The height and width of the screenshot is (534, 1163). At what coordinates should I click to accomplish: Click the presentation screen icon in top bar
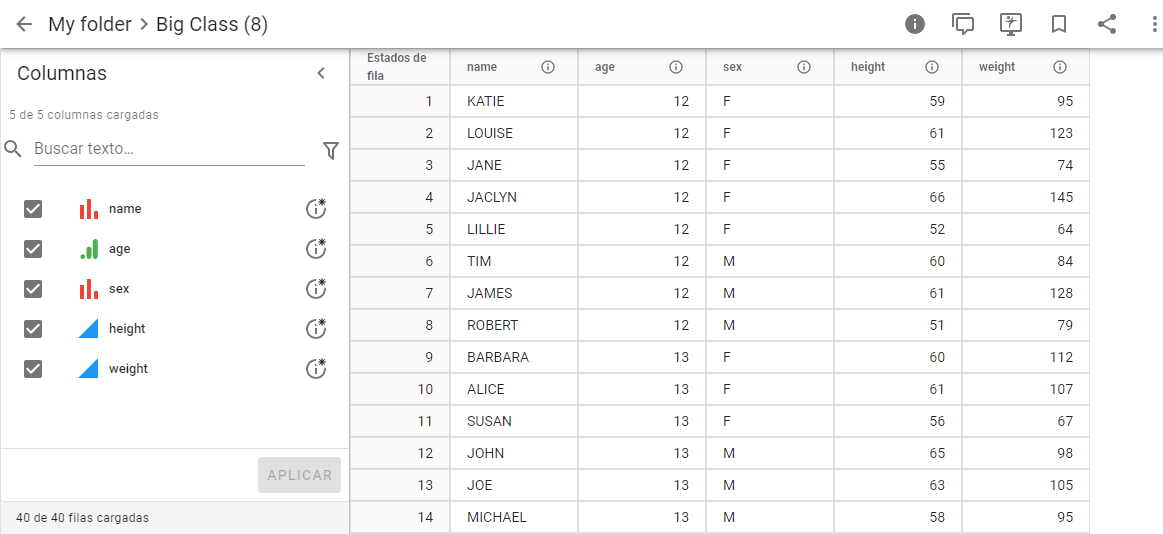click(x=1011, y=24)
